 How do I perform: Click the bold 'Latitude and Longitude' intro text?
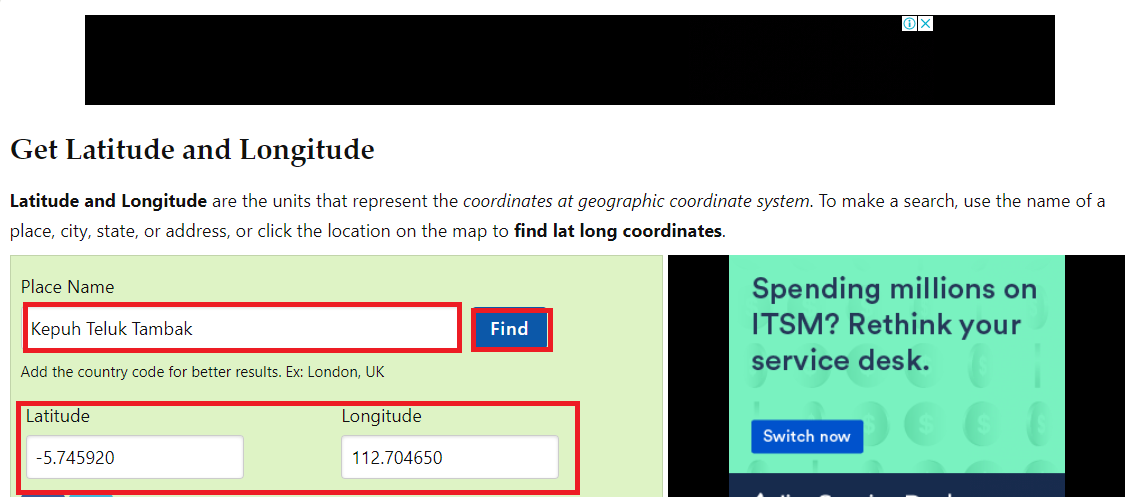tap(108, 201)
